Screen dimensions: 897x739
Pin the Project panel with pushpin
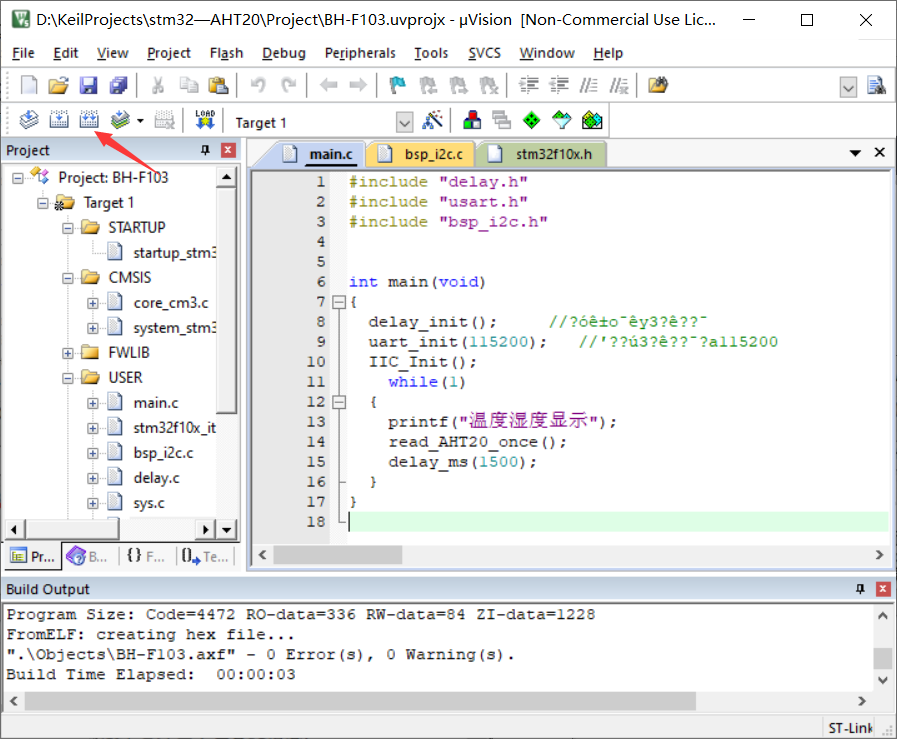(205, 150)
